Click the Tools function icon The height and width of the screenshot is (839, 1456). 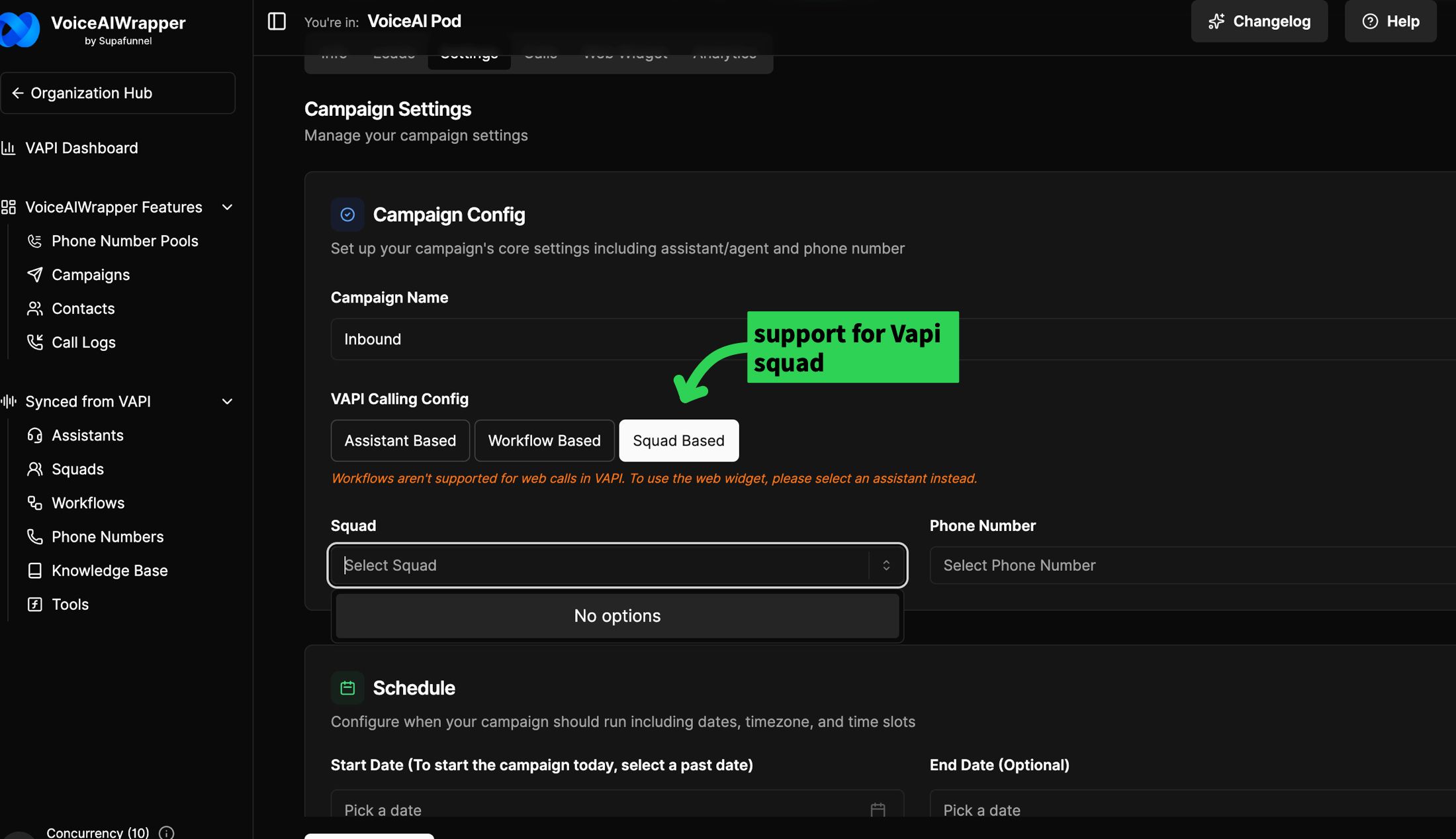point(34,605)
